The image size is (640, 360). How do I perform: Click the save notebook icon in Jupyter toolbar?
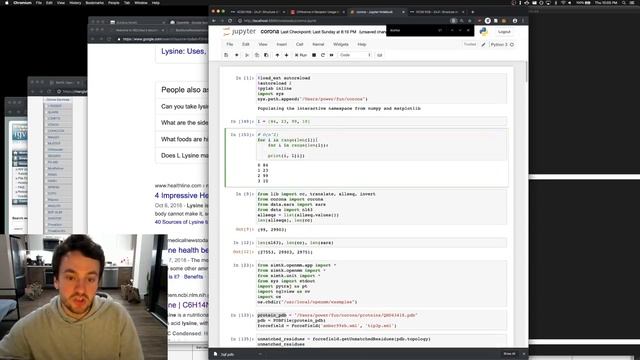[x=226, y=55]
